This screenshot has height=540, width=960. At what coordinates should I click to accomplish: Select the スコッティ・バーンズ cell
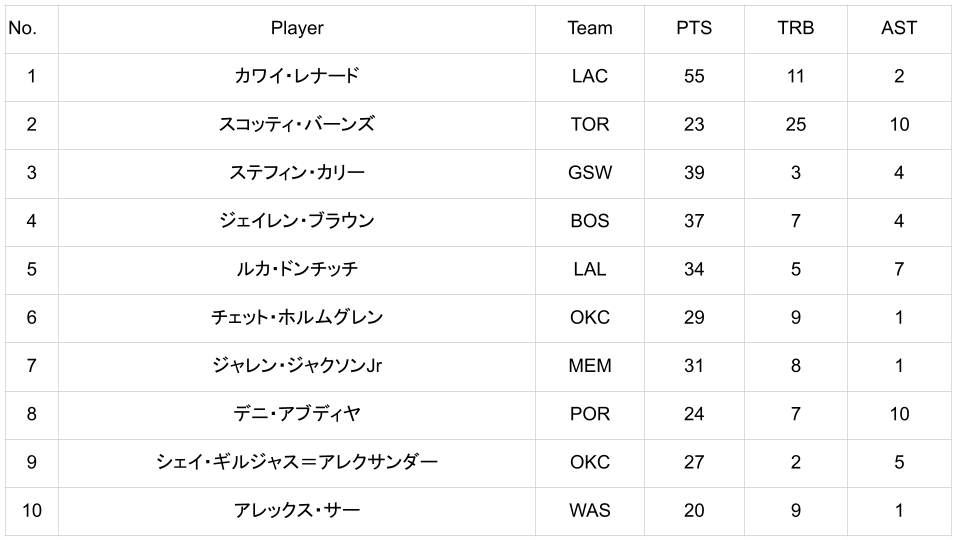[x=297, y=124]
